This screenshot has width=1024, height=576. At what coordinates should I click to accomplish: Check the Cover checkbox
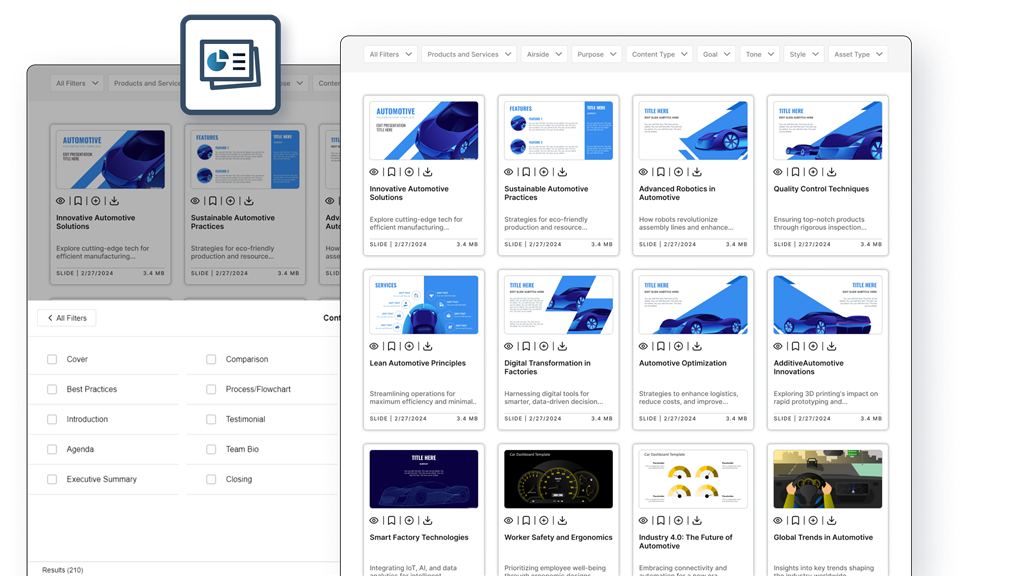pyautogui.click(x=52, y=359)
